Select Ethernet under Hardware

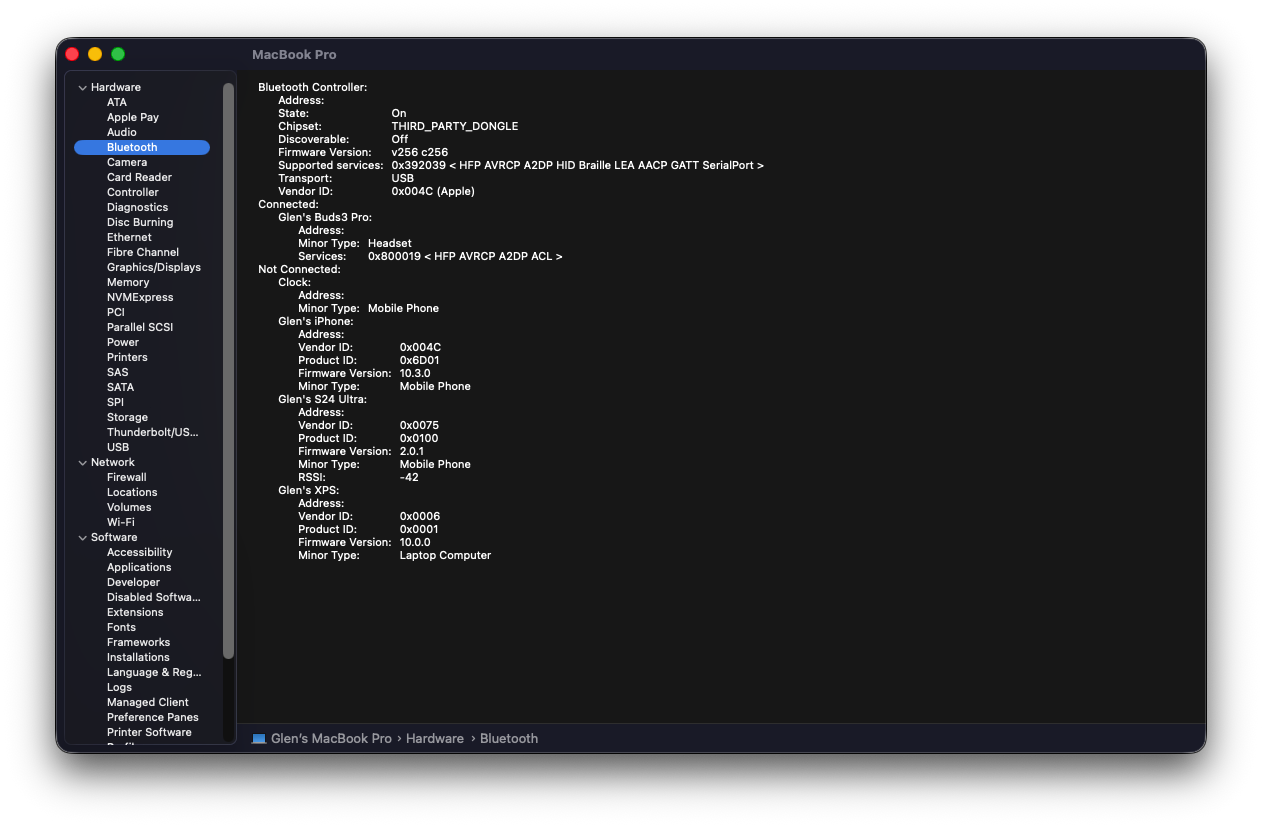coord(130,237)
